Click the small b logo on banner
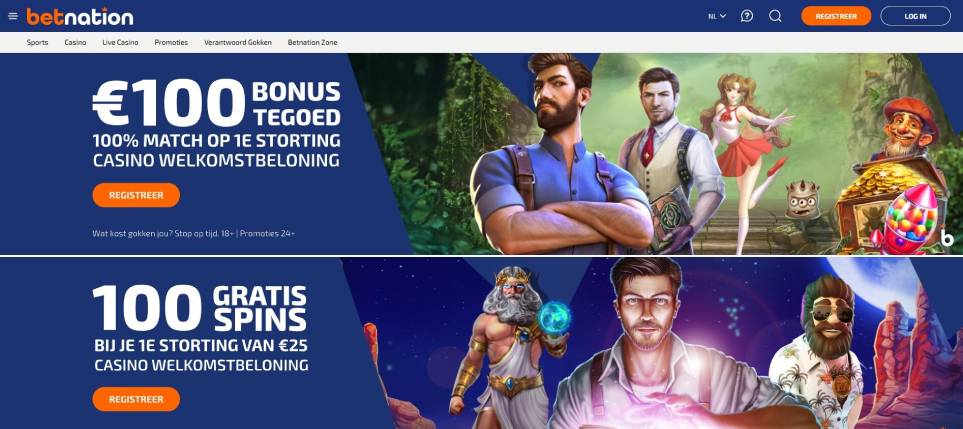This screenshot has height=429, width=963. 947,238
